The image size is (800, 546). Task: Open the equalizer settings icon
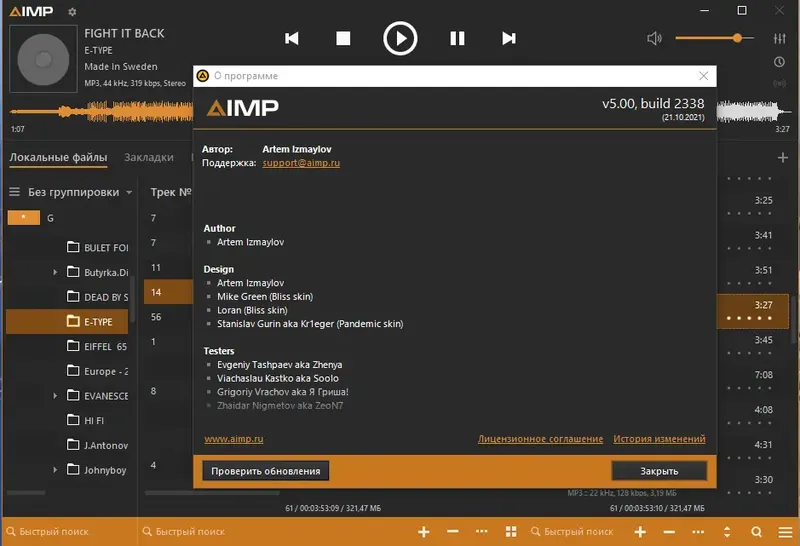tap(780, 38)
